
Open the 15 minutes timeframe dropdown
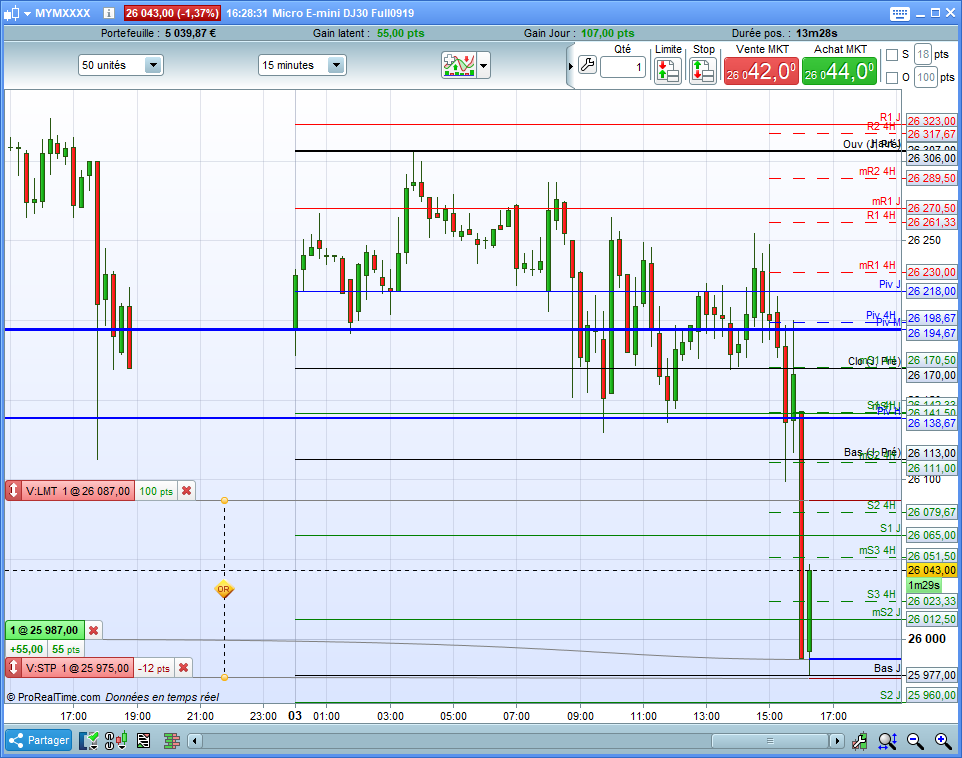(302, 65)
